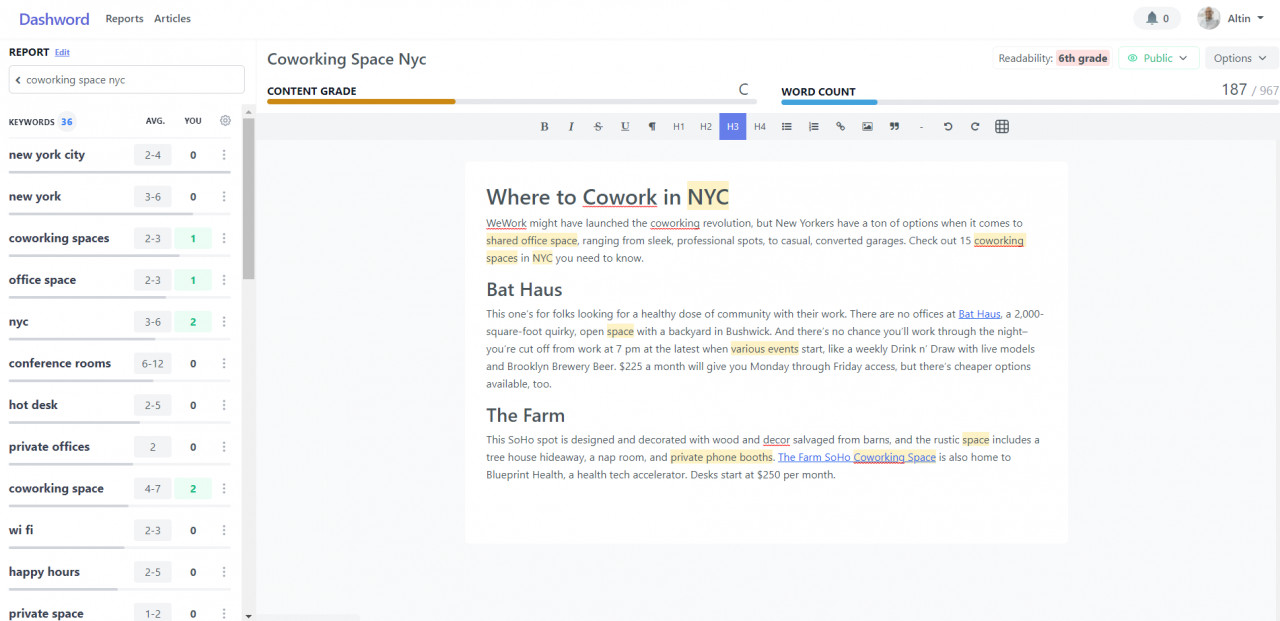
Task: Click 'The Farm' heading in the editor
Action: click(525, 416)
